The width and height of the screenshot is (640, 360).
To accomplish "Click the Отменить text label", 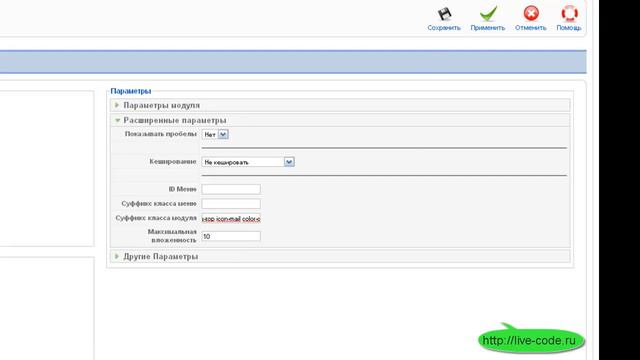I will pyautogui.click(x=531, y=28).
